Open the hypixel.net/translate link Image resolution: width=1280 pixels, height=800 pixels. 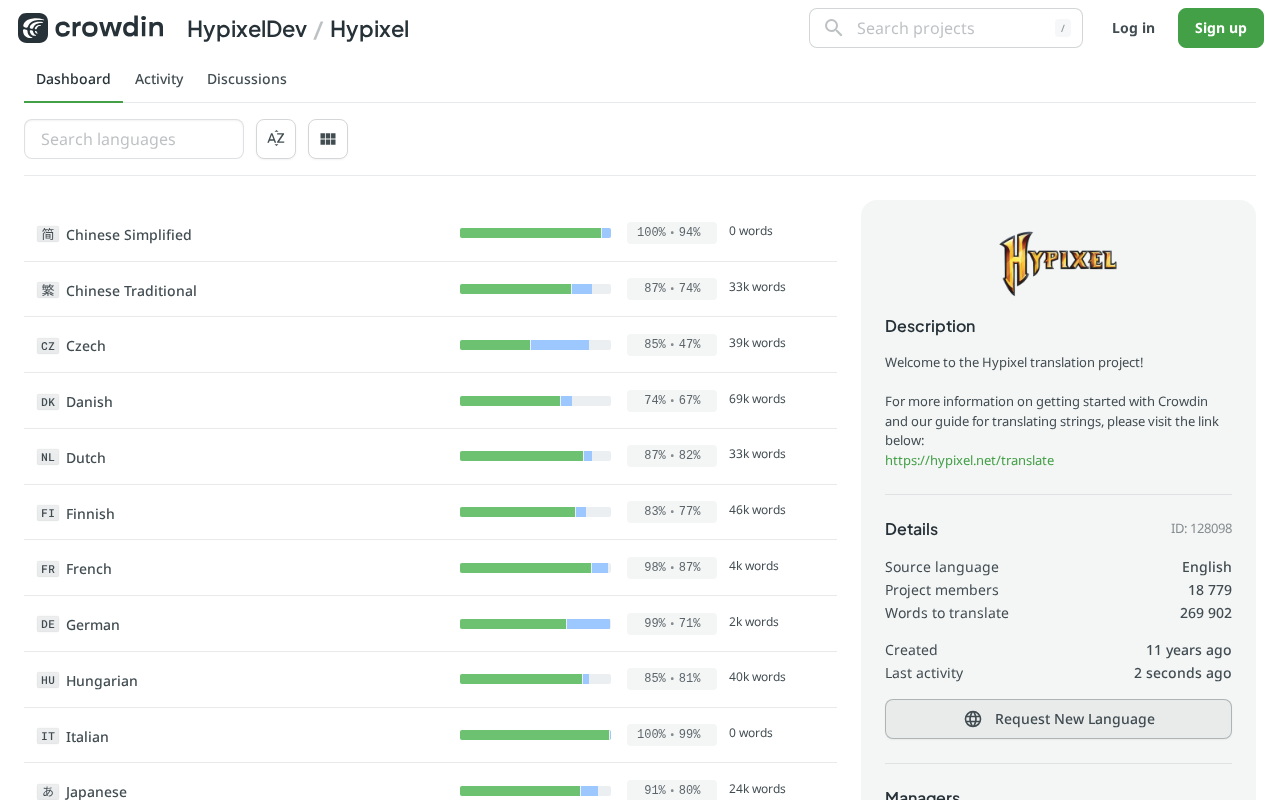(969, 460)
